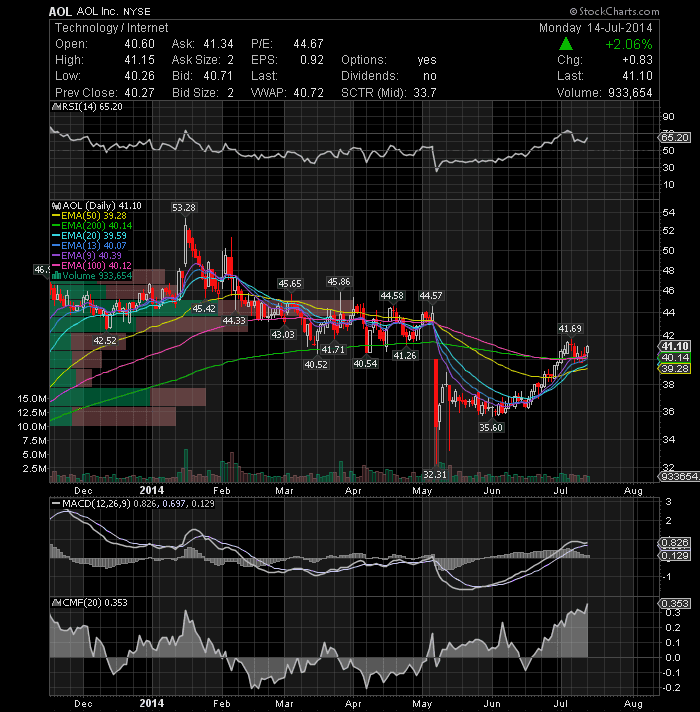This screenshot has width=700, height=712.
Task: Click the date 'Monday 14-Jul-2014'
Action: pyautogui.click(x=596, y=28)
